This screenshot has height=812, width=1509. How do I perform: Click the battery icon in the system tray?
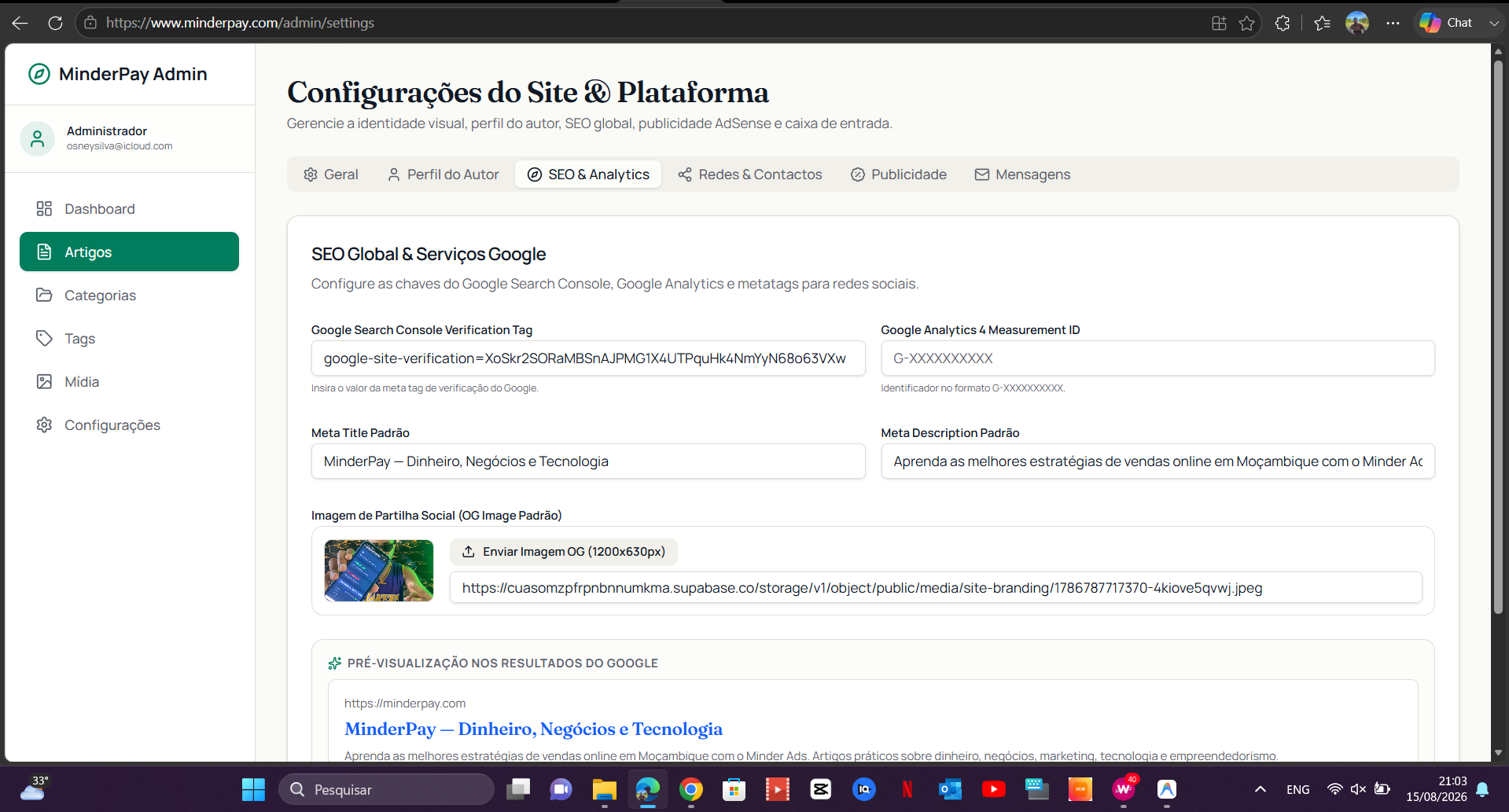pos(1382,789)
